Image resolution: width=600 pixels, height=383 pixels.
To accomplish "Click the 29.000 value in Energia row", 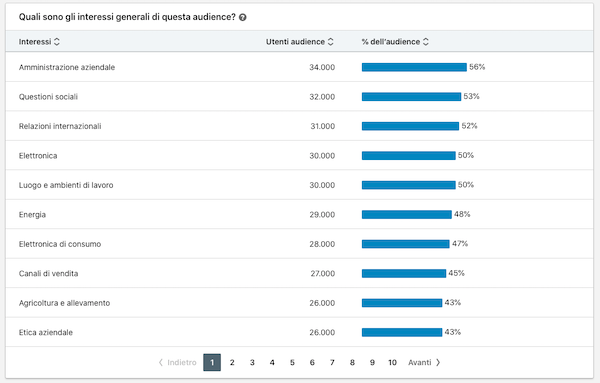I will pos(322,215).
